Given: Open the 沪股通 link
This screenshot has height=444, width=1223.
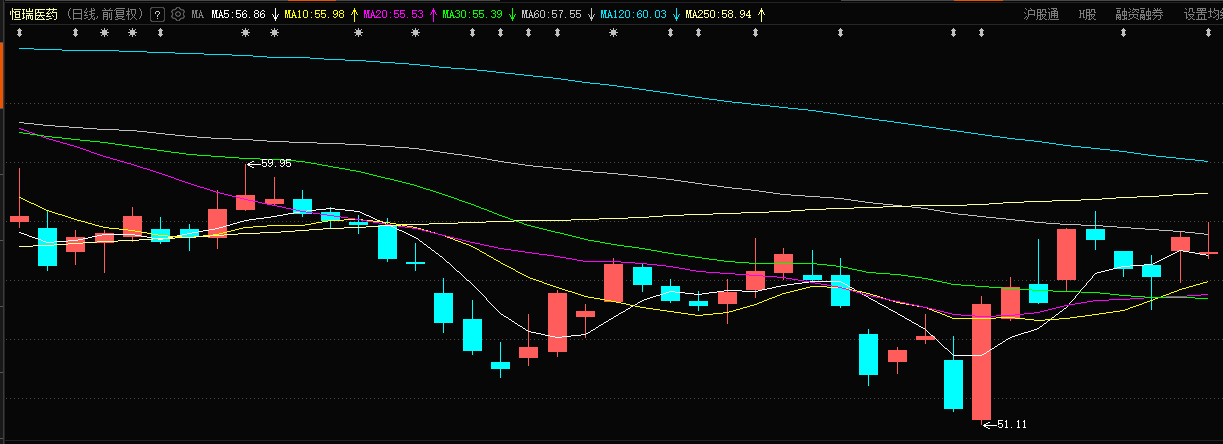Looking at the screenshot, I should [1041, 14].
